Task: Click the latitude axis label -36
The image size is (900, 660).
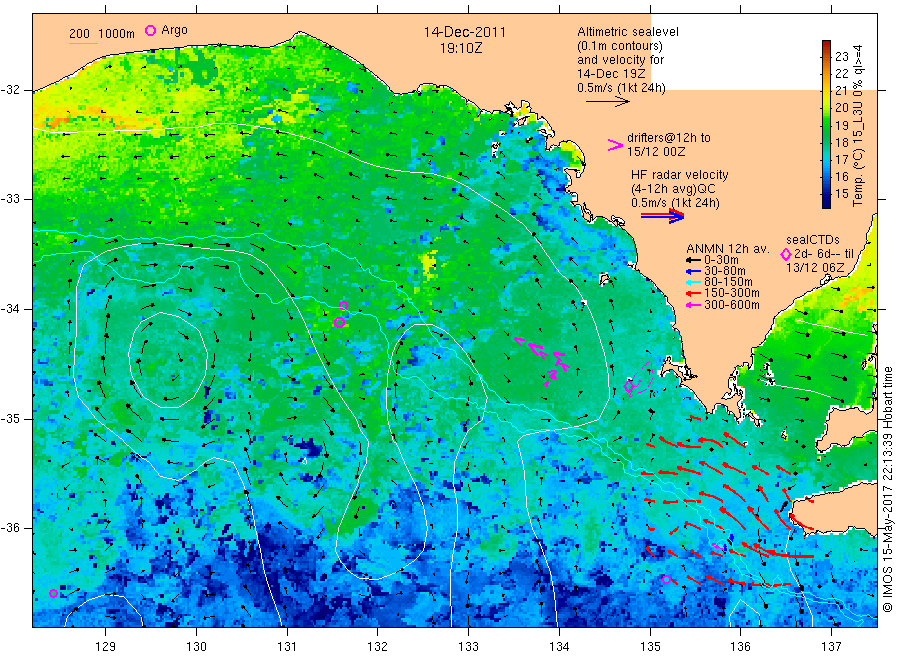Action: (10, 528)
